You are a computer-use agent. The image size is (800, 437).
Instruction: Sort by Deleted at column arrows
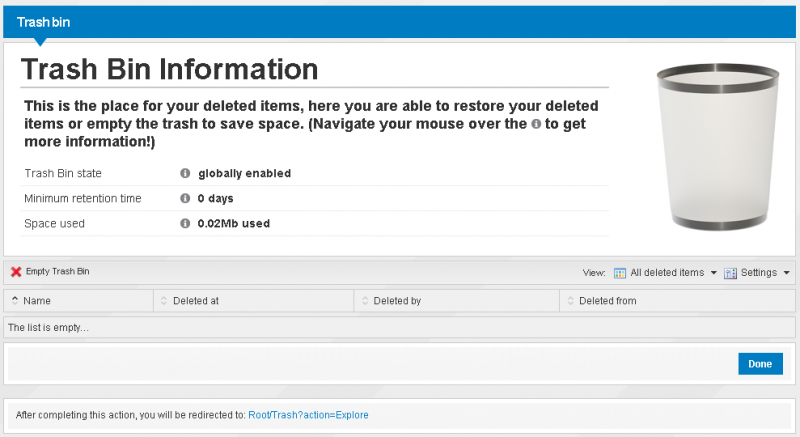click(164, 301)
